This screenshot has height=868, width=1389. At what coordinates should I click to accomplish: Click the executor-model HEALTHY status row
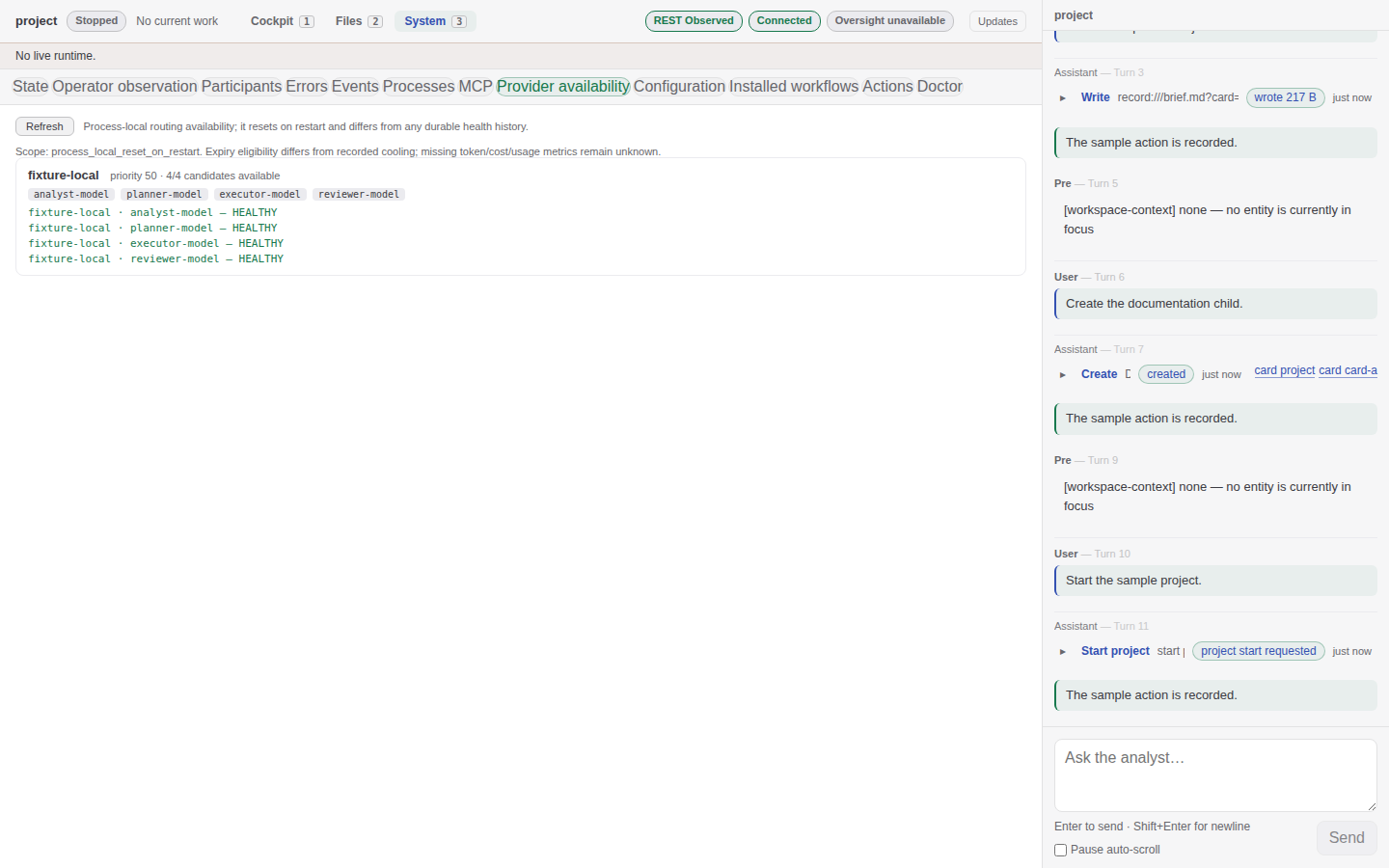coord(156,244)
